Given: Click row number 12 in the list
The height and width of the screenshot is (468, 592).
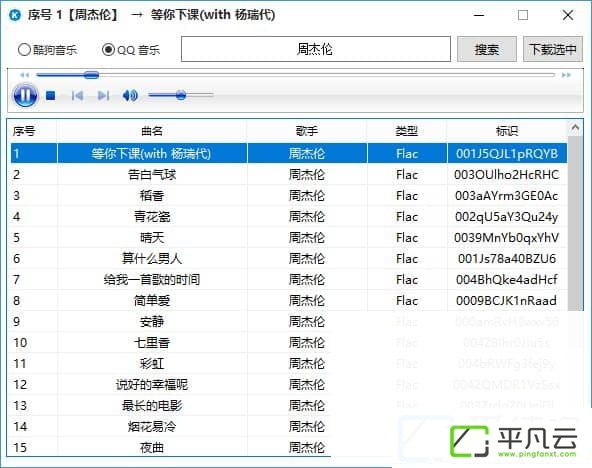Looking at the screenshot, I should point(20,385).
